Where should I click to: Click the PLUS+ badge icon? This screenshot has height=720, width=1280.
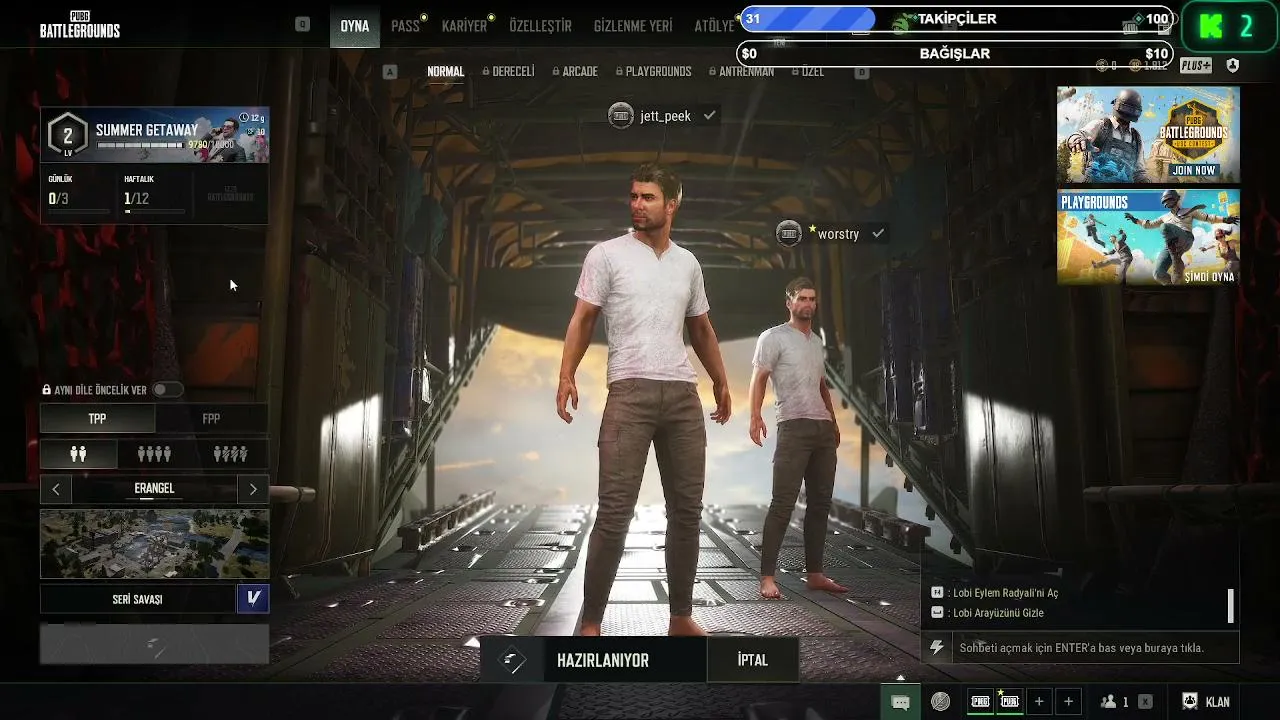[x=1196, y=65]
